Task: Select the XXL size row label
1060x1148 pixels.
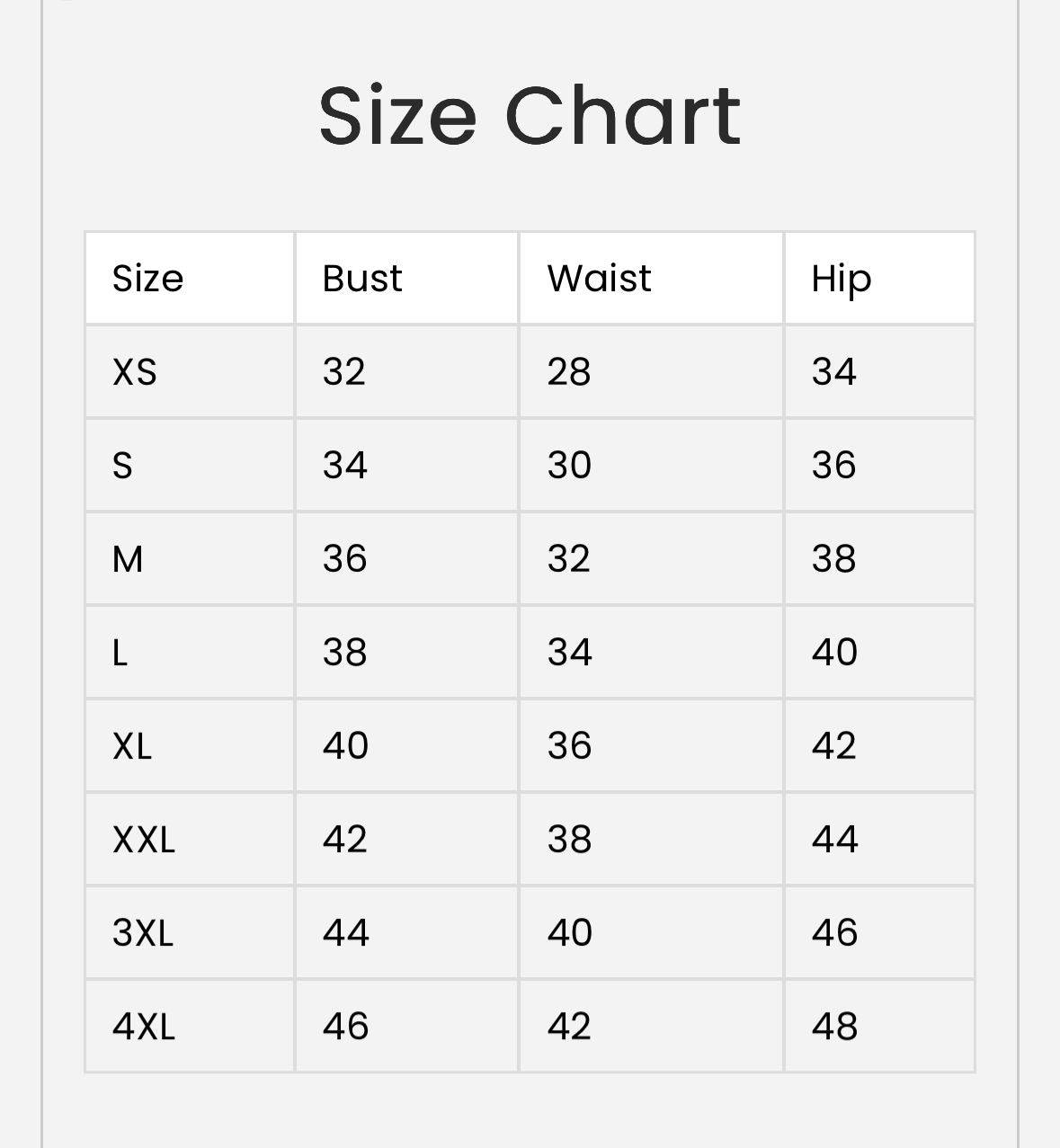Action: 144,840
